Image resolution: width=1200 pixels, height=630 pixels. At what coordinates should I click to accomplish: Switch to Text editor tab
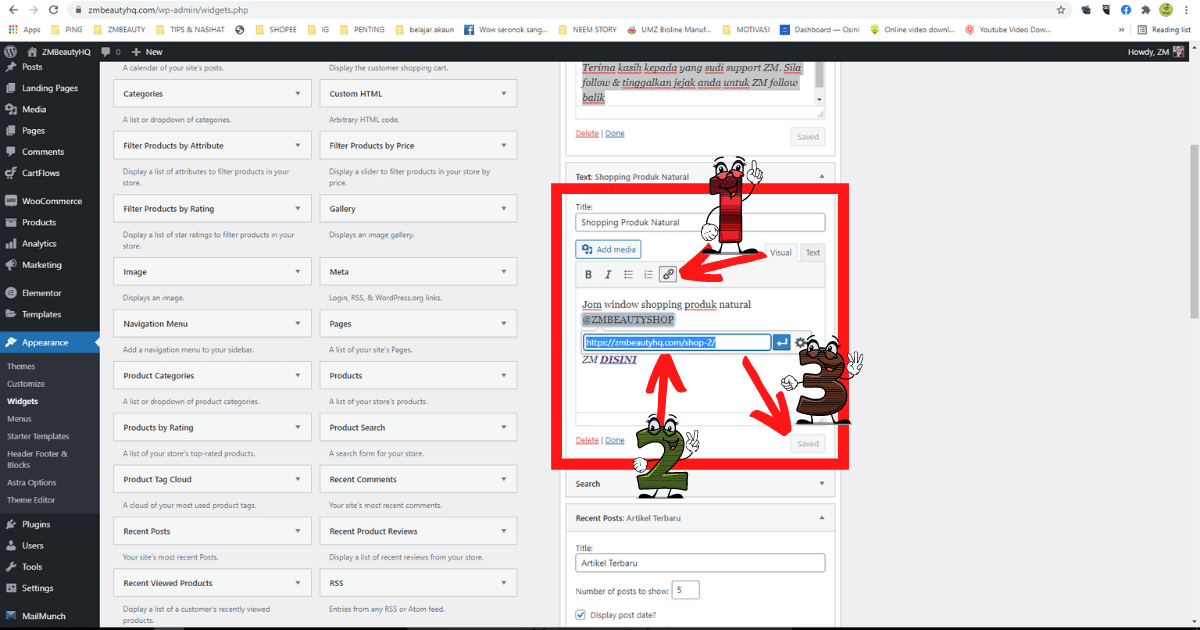[813, 253]
